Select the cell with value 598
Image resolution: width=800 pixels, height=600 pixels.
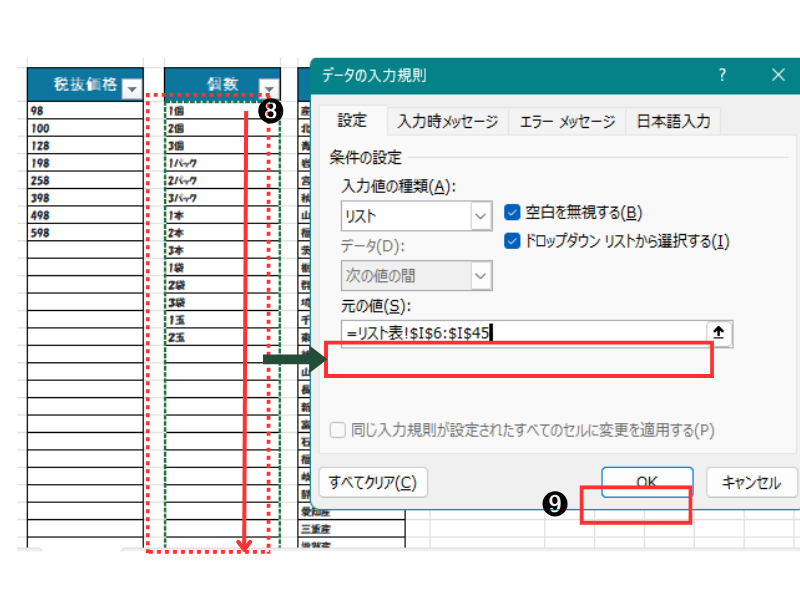85,233
